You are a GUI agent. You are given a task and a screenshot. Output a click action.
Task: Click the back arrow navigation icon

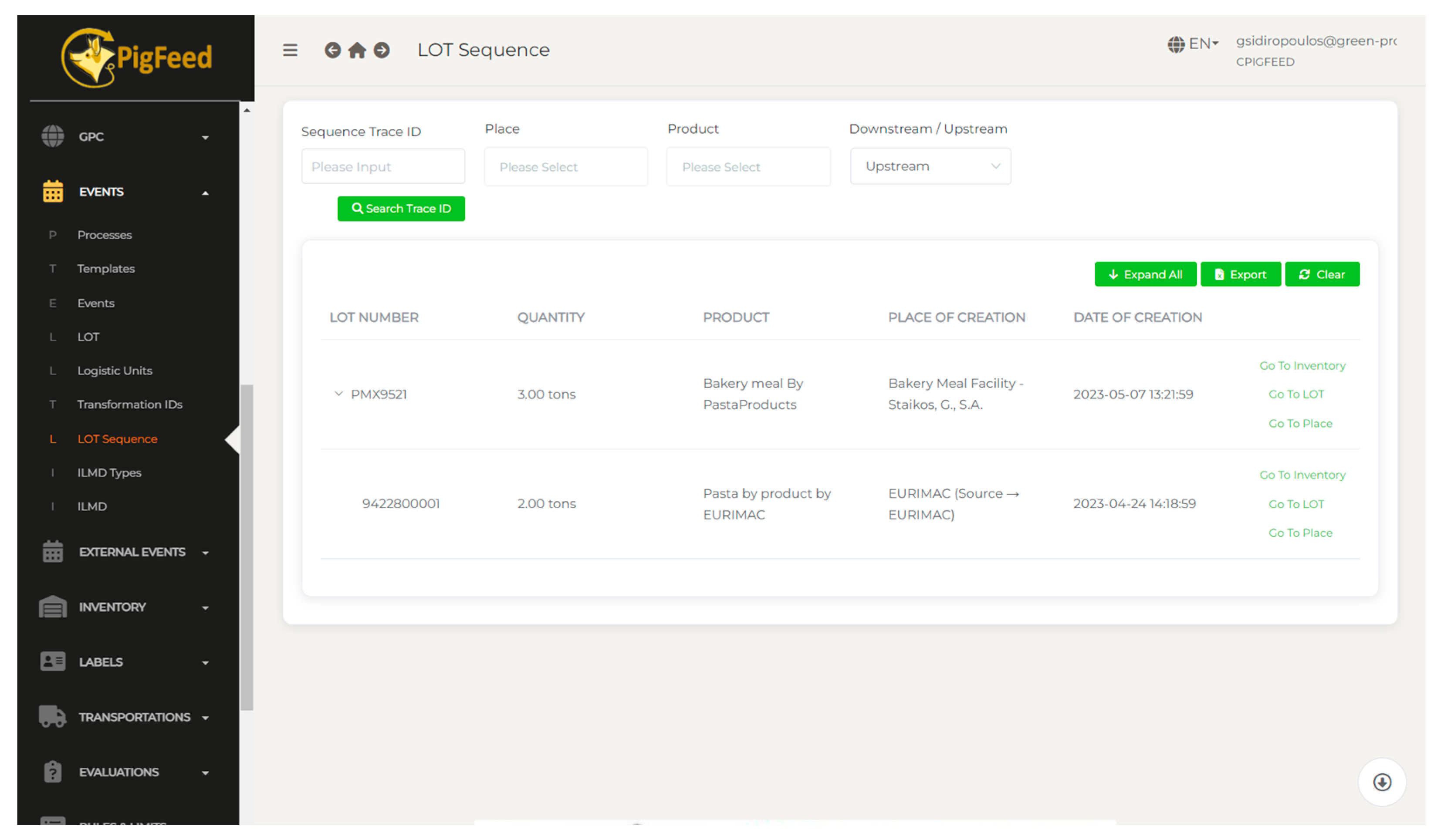pyautogui.click(x=332, y=51)
